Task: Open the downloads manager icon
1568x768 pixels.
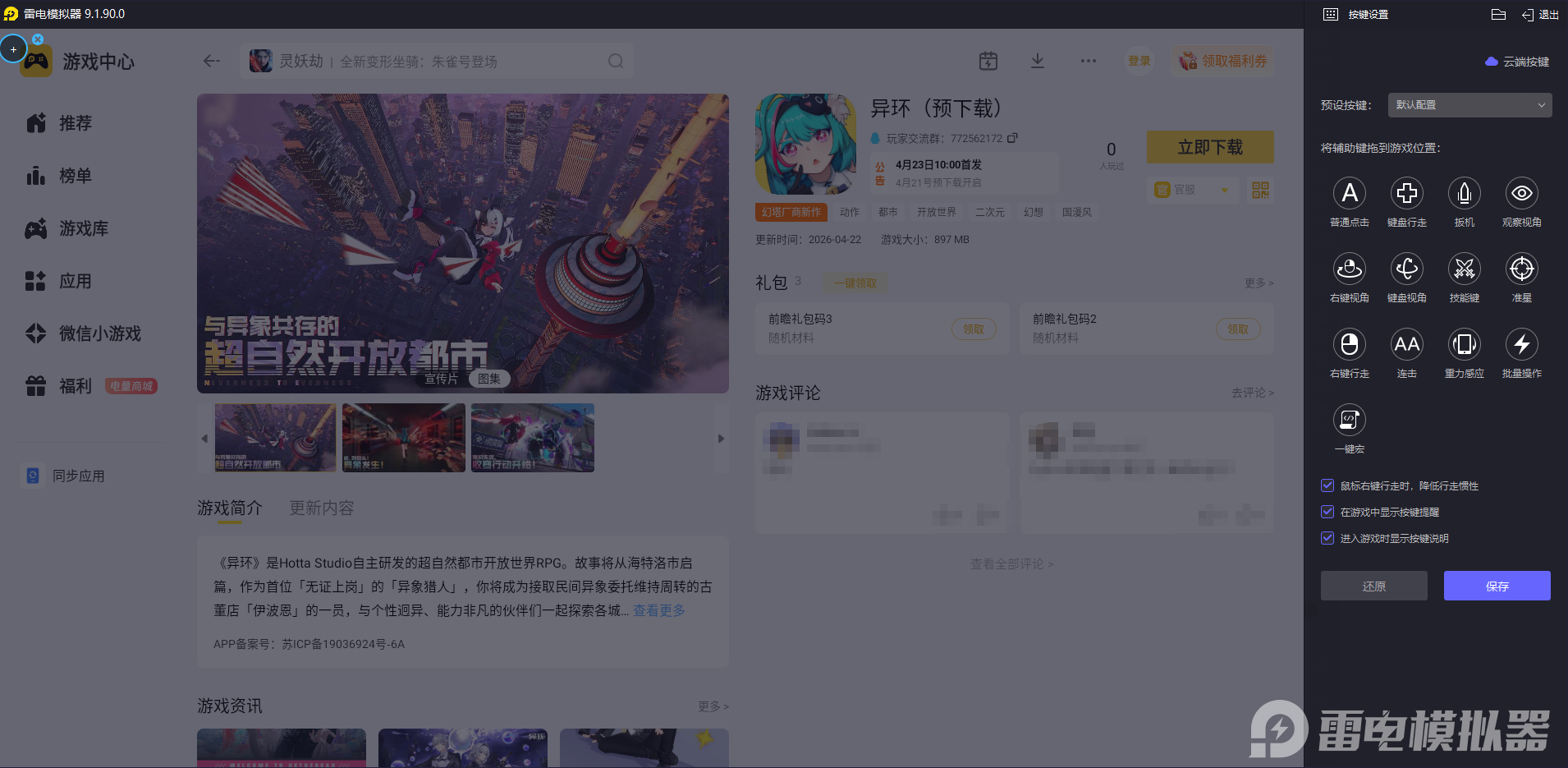Action: click(x=1038, y=61)
